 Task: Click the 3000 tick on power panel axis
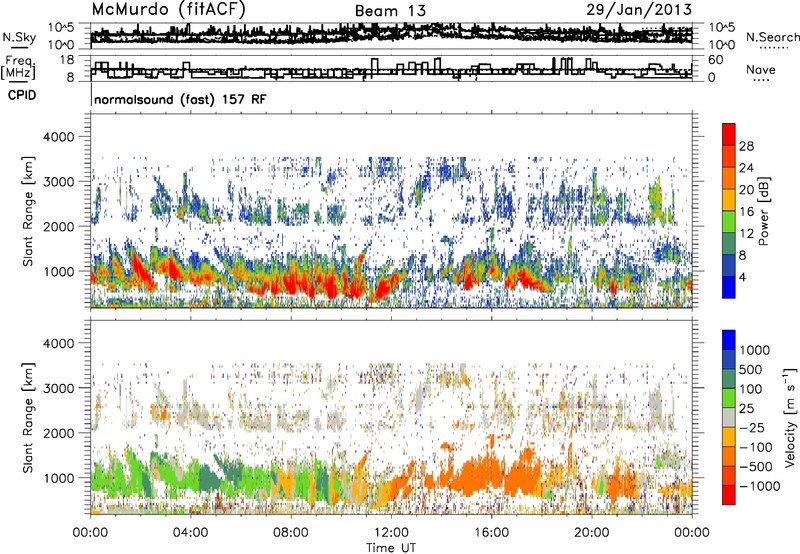(x=58, y=182)
